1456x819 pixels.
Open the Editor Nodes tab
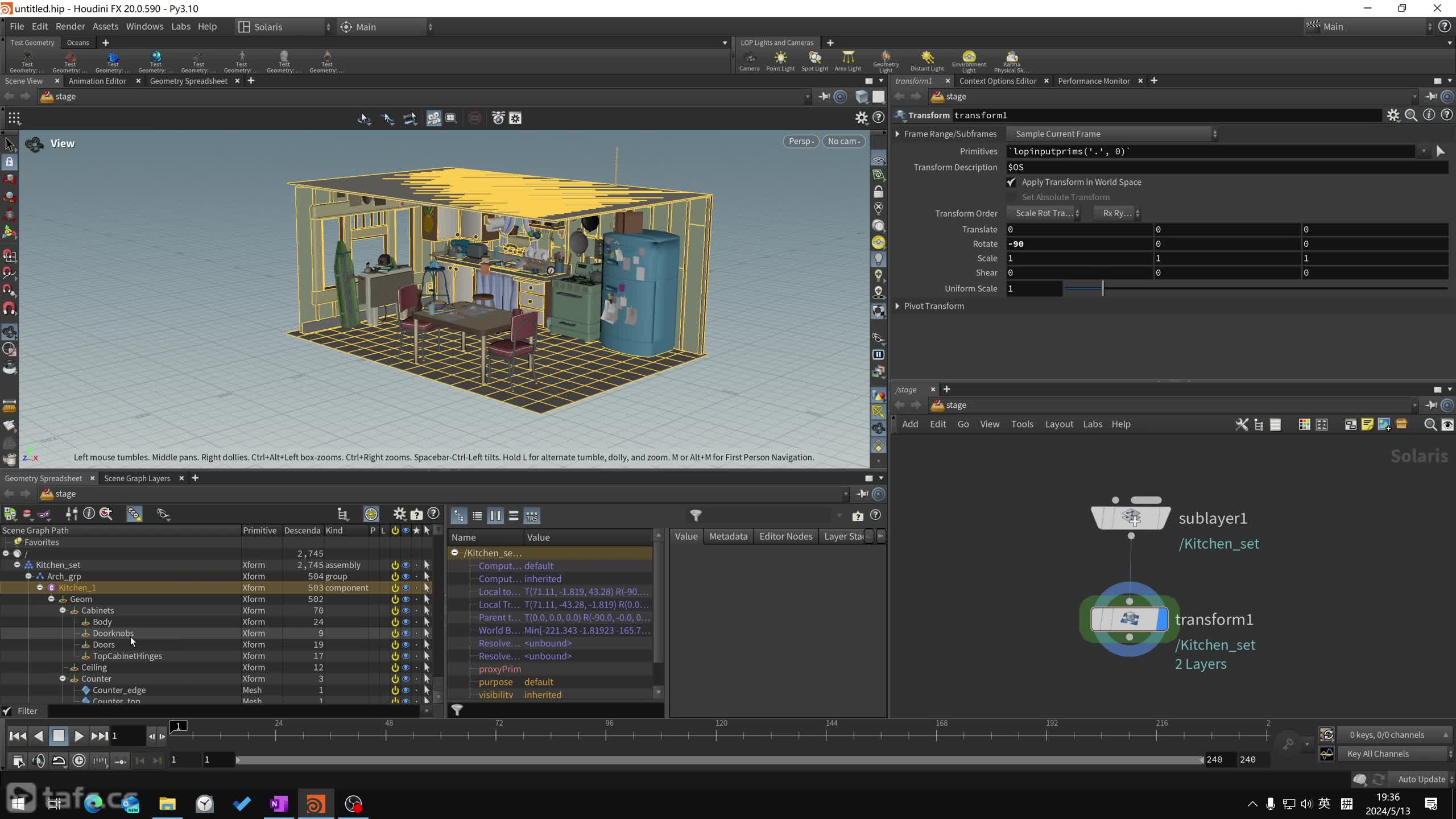(x=786, y=536)
